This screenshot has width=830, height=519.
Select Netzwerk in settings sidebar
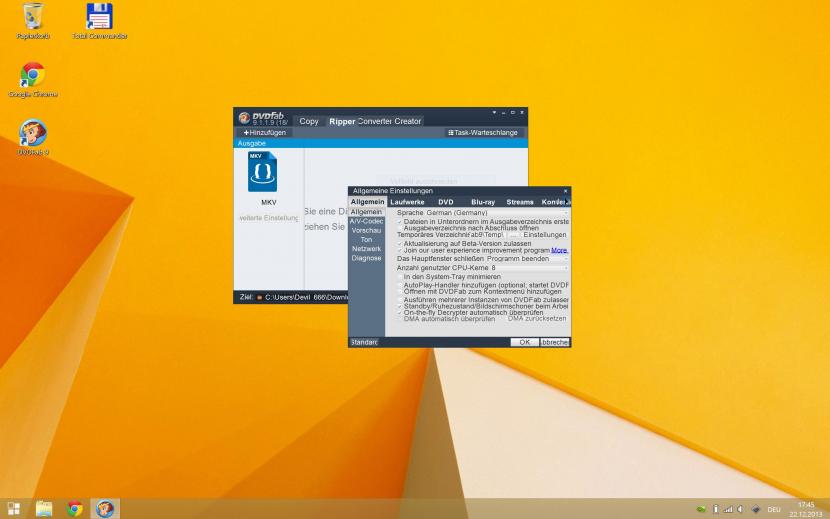366,248
